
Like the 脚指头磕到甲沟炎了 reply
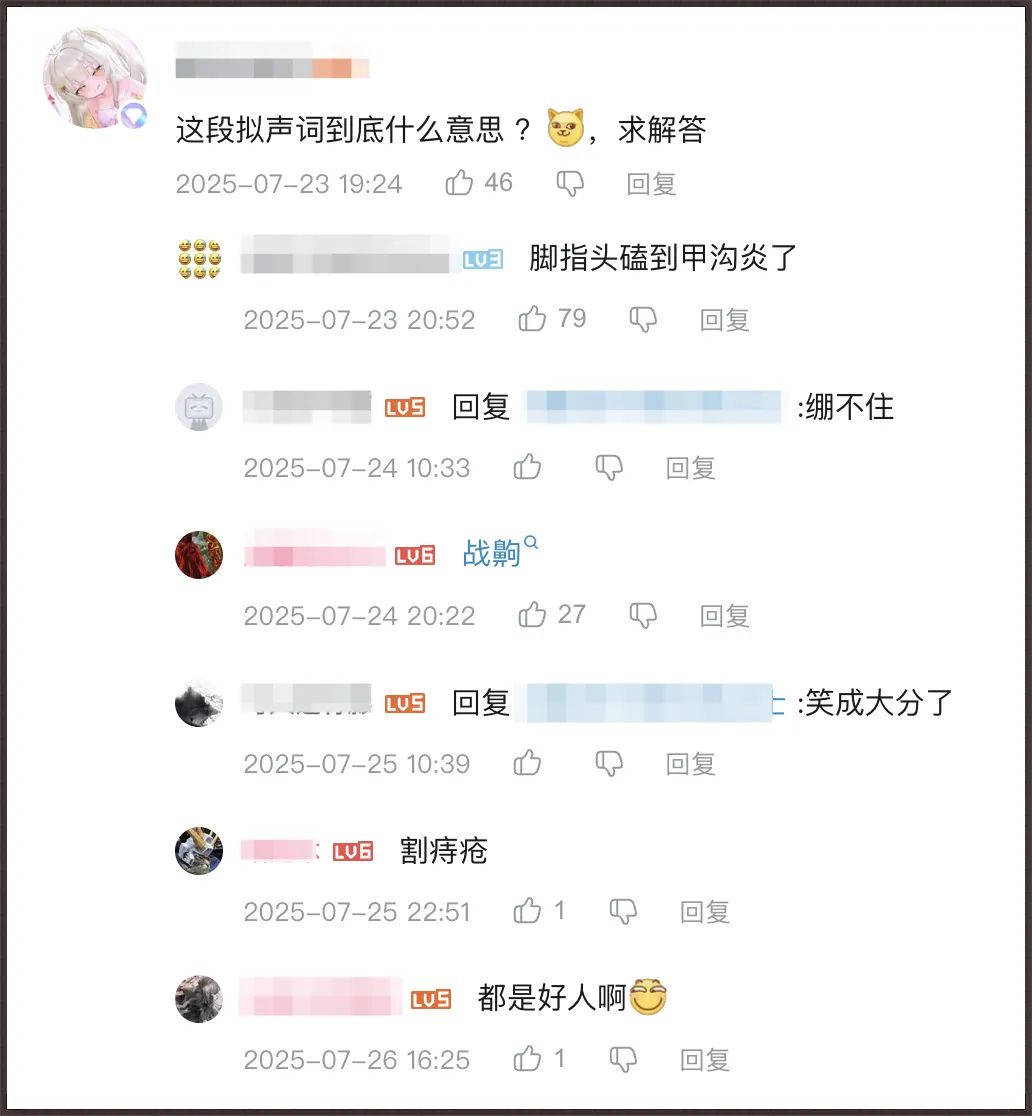[532, 319]
